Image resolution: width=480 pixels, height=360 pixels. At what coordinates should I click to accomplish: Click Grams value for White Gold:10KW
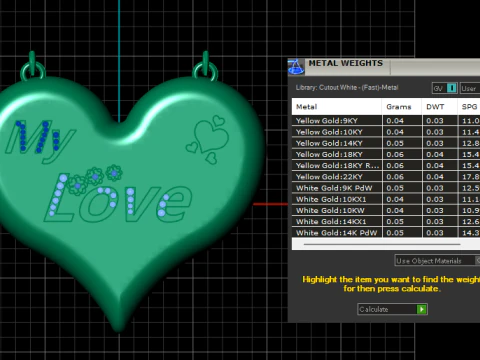point(395,210)
